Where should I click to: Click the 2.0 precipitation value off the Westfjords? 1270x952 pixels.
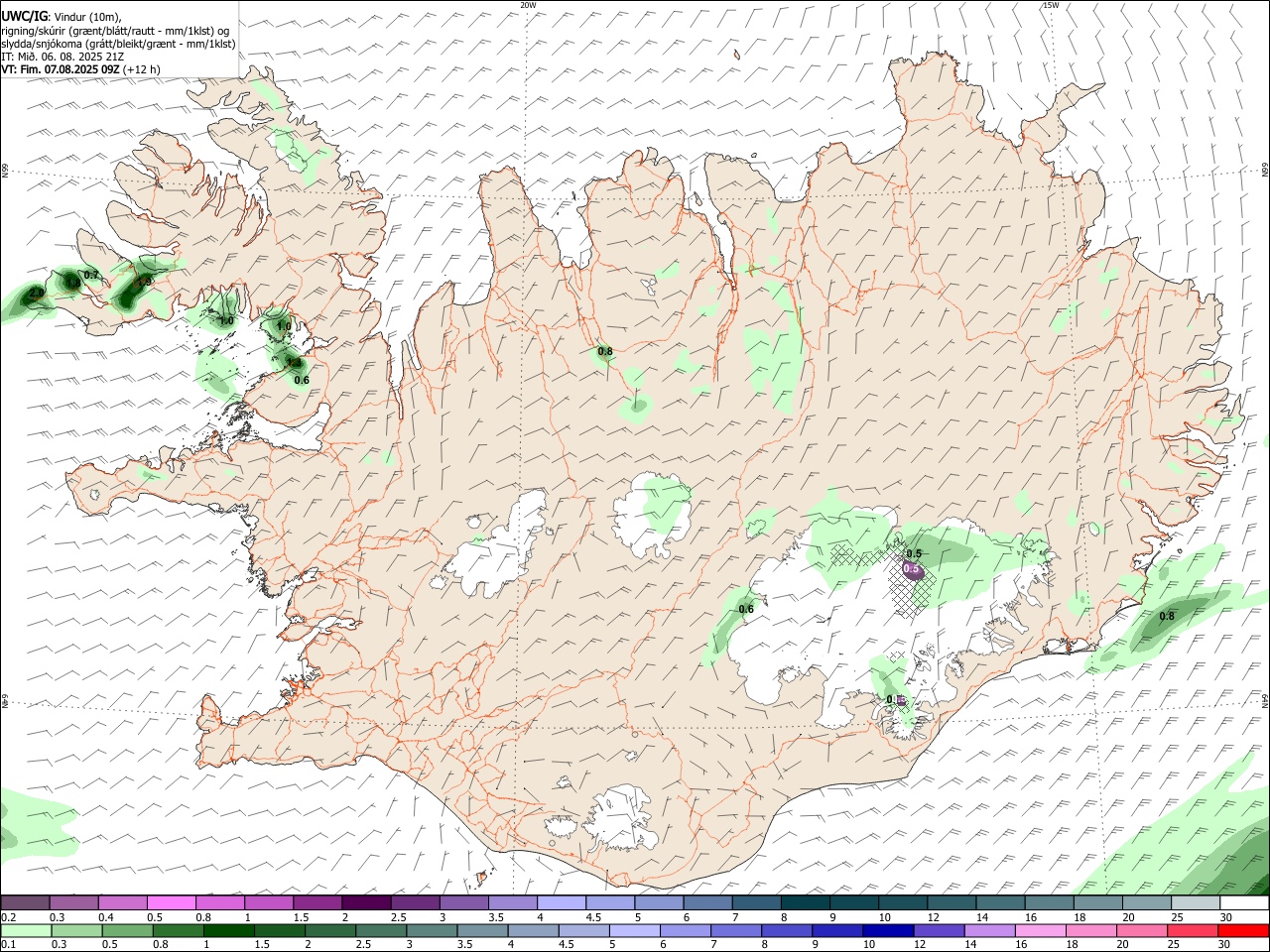pos(36,294)
